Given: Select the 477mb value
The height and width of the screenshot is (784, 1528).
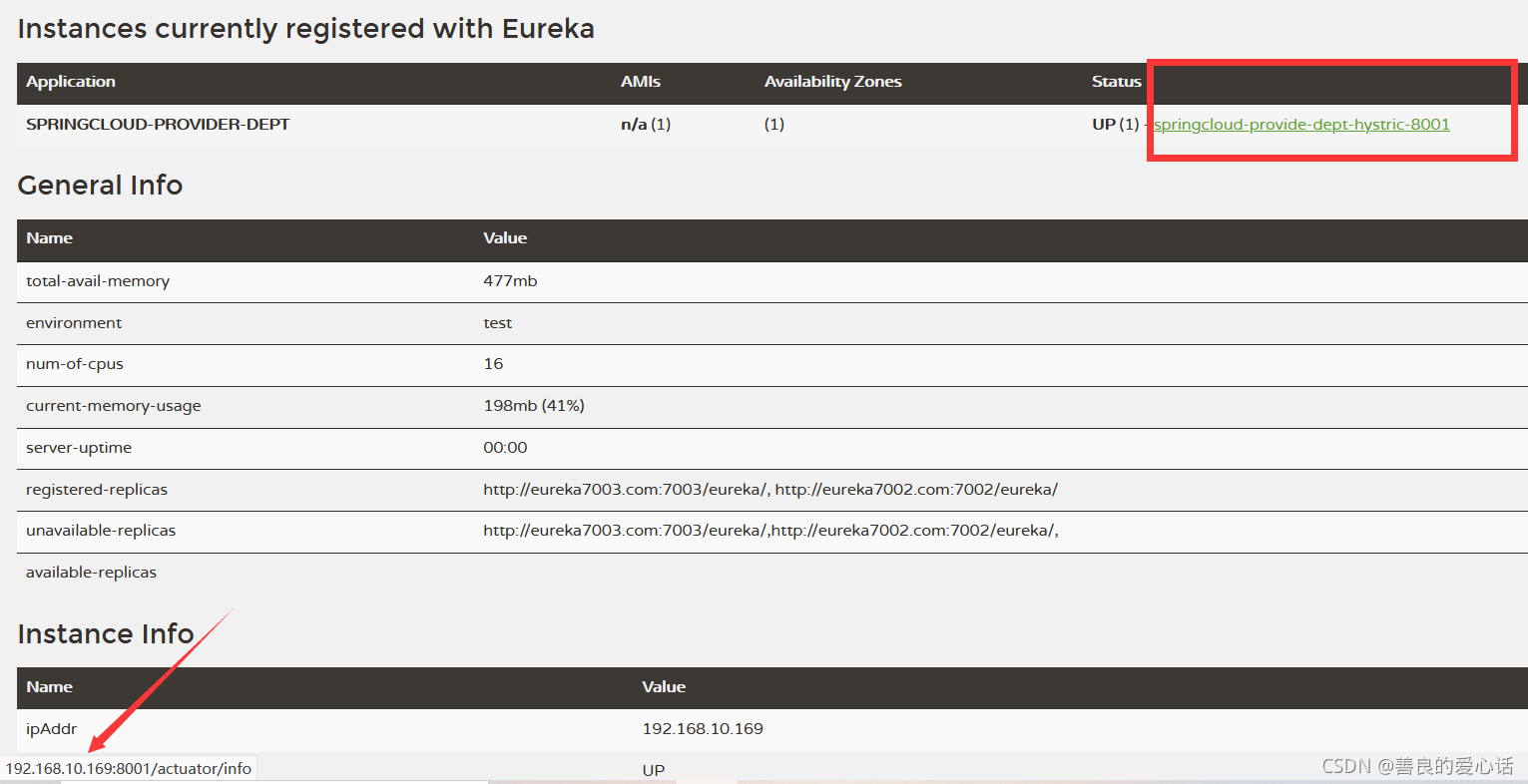Looking at the screenshot, I should pos(510,281).
